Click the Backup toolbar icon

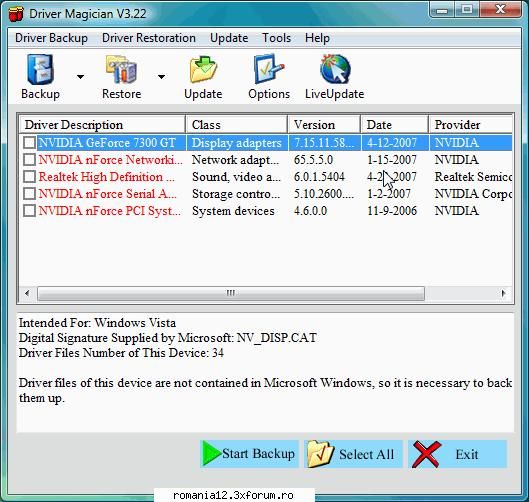[40, 69]
